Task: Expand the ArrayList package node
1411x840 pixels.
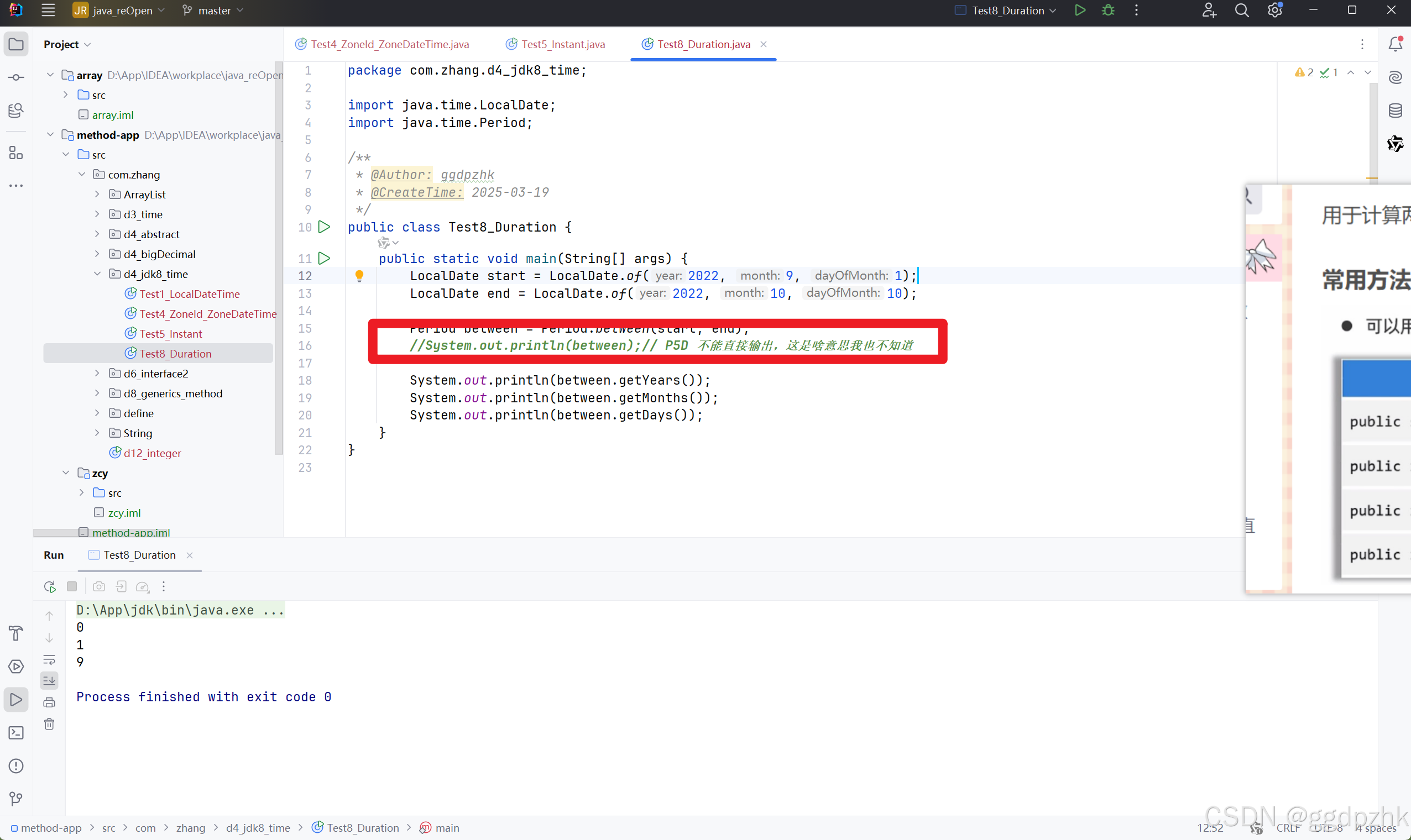Action: (x=97, y=194)
